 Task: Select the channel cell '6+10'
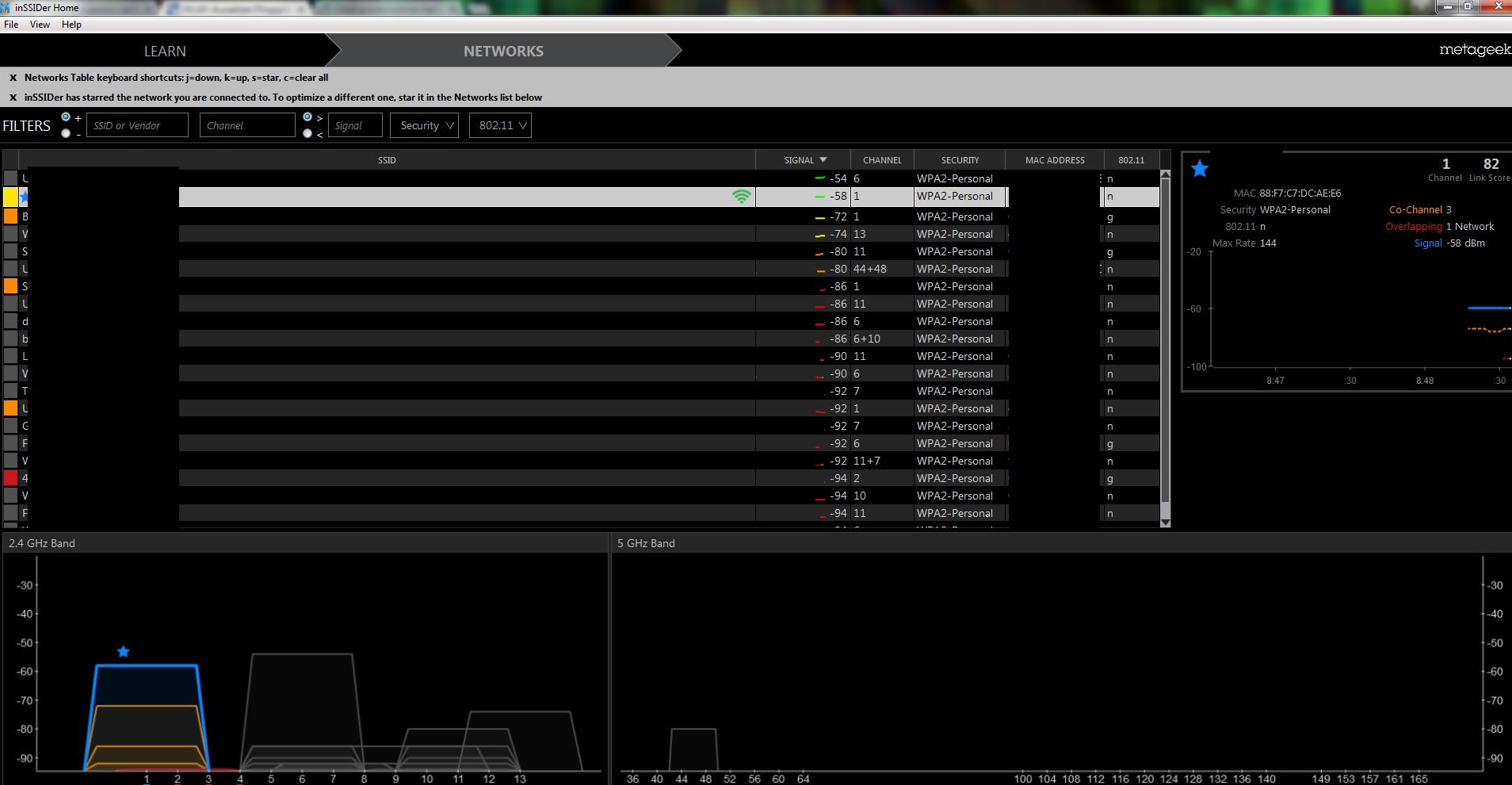[867, 339]
